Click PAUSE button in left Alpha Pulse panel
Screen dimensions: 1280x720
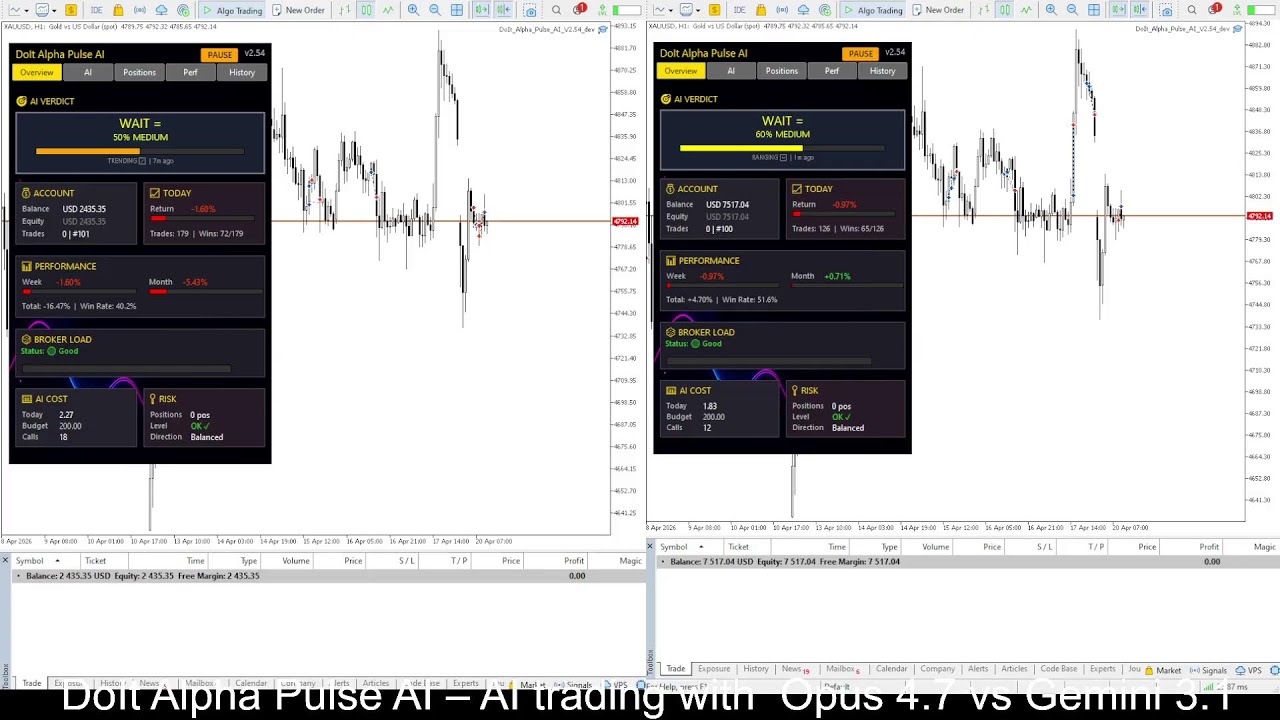[220, 54]
